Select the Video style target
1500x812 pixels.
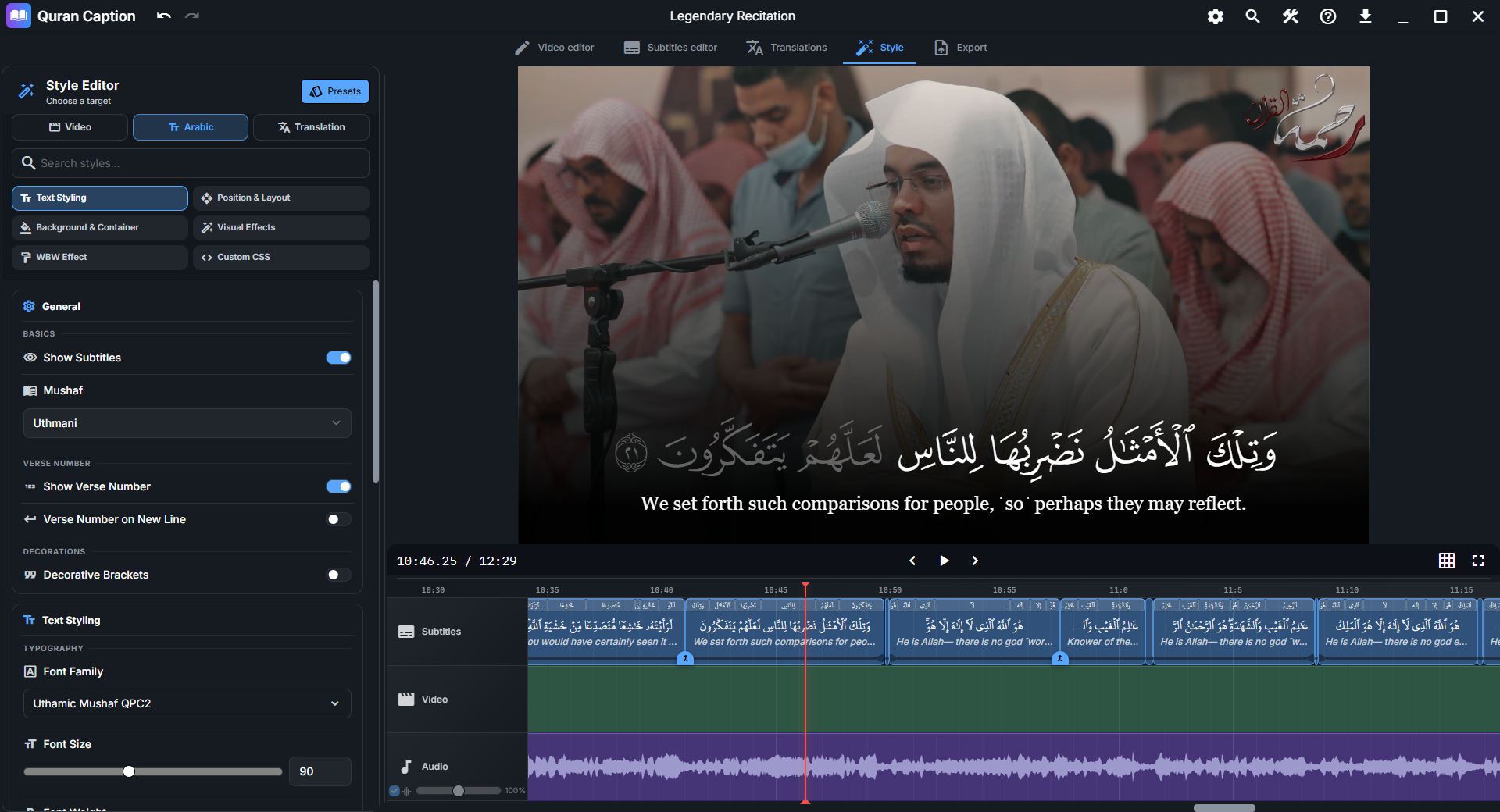coord(70,127)
